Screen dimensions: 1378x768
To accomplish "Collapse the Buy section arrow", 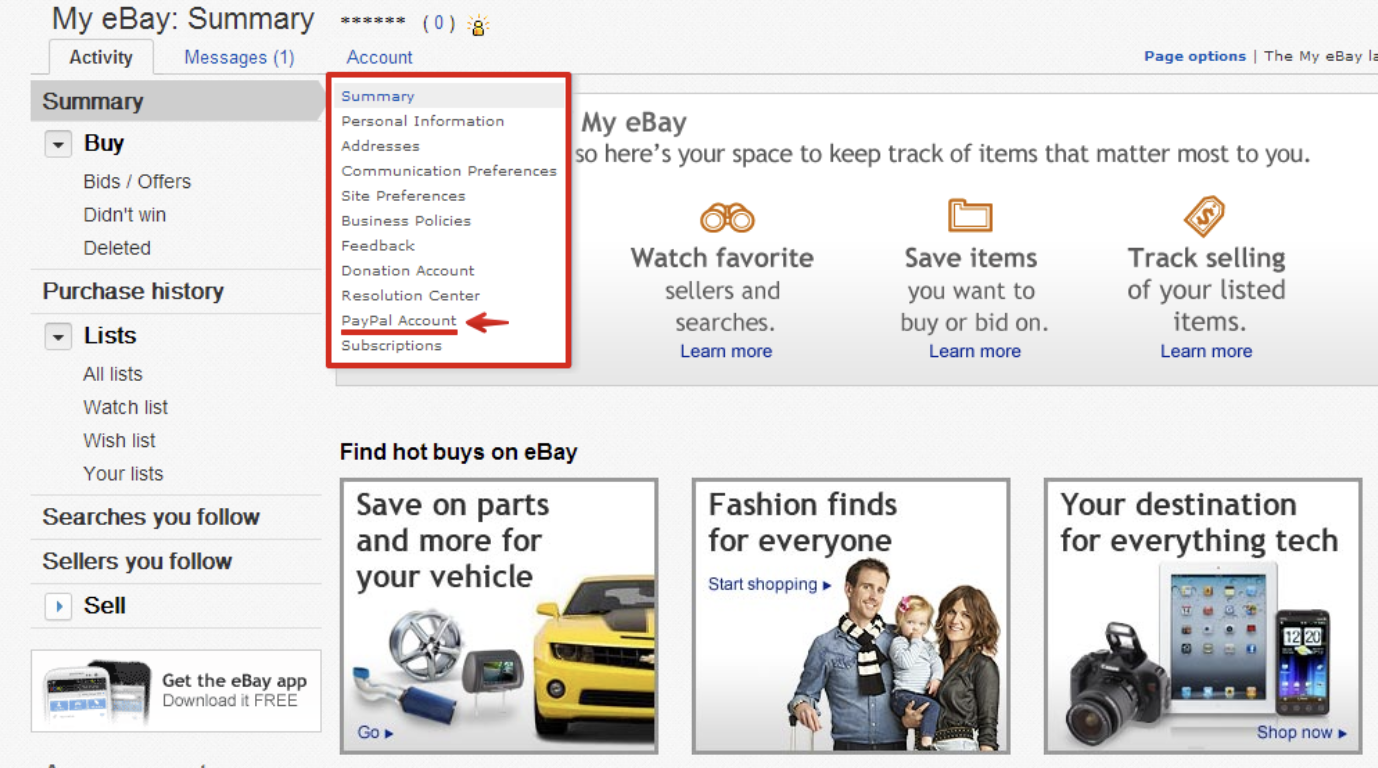I will point(58,145).
